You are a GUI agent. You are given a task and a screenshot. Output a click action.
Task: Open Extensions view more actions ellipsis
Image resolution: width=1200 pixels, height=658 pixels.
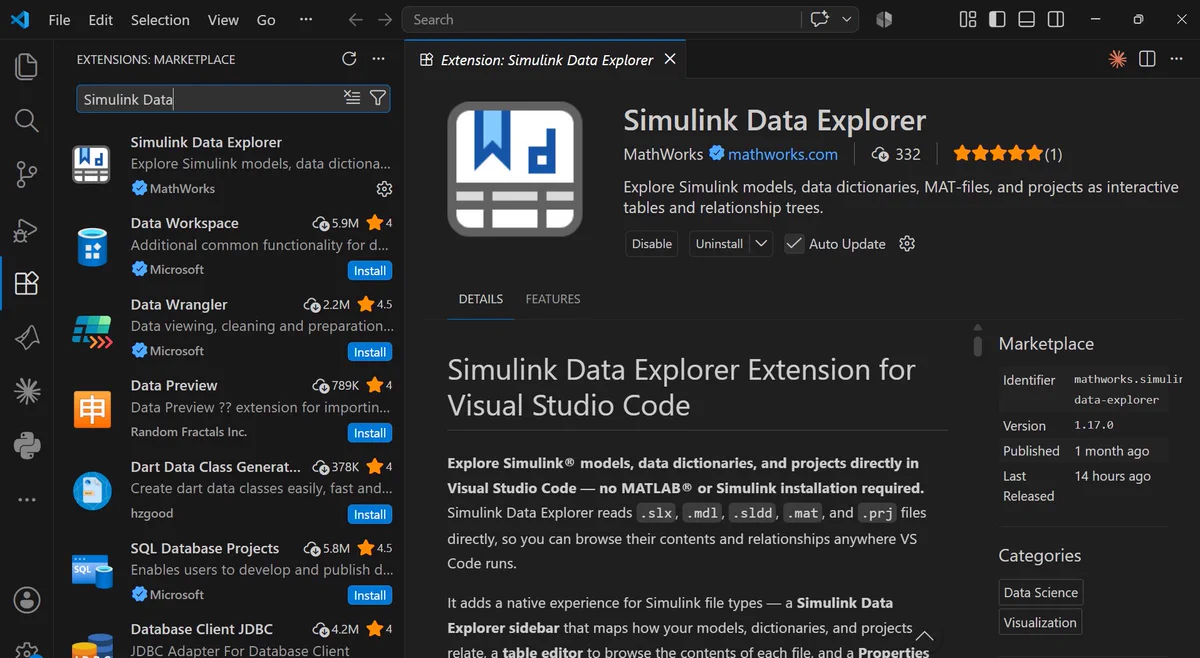(x=378, y=59)
